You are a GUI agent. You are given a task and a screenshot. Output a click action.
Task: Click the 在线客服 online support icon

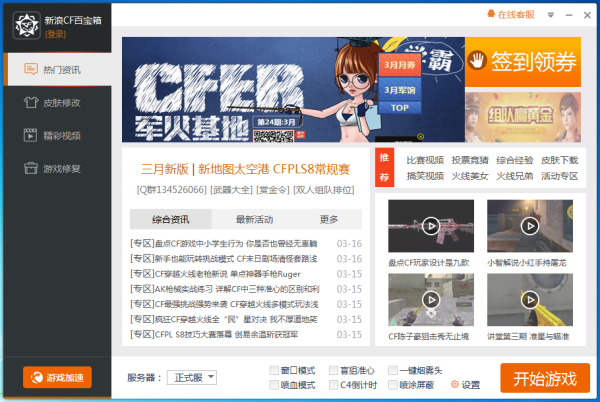point(490,14)
